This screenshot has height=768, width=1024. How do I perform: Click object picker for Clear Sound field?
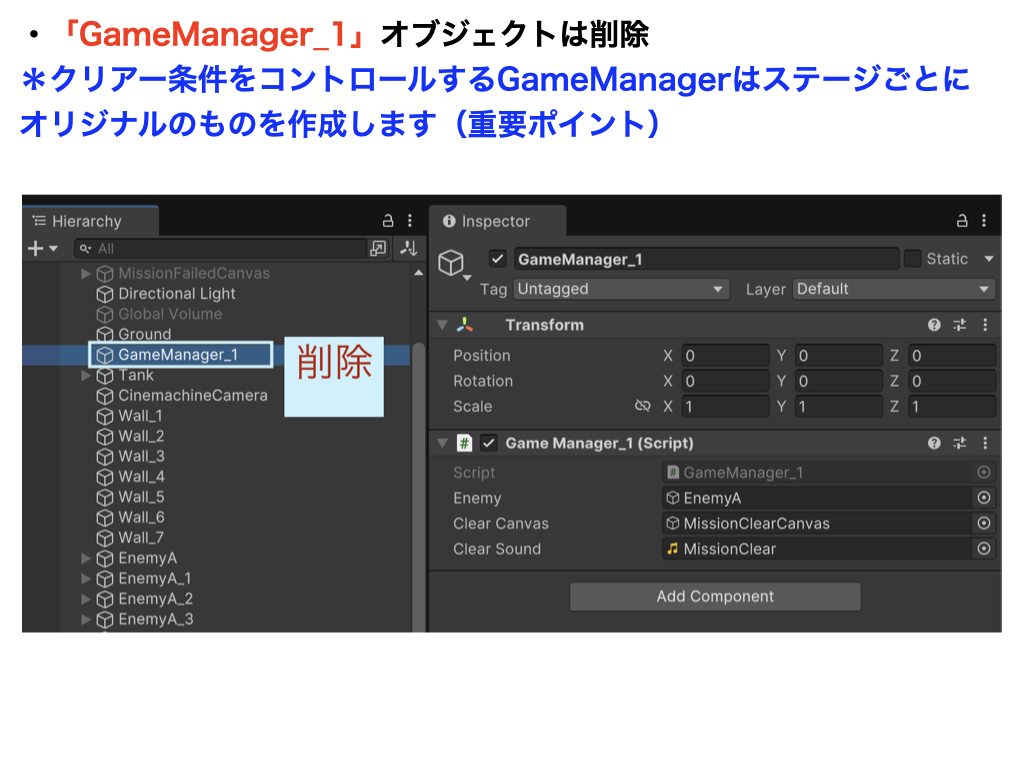point(984,549)
